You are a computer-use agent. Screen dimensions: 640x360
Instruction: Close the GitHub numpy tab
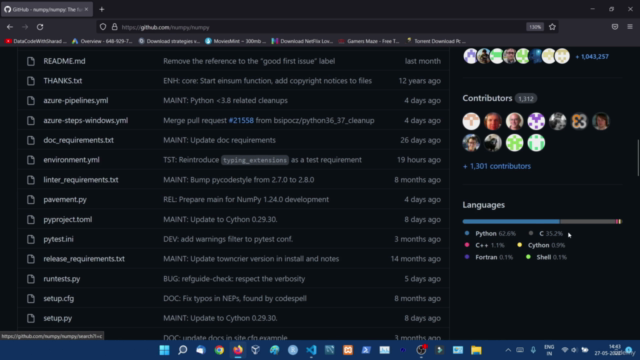click(x=86, y=9)
